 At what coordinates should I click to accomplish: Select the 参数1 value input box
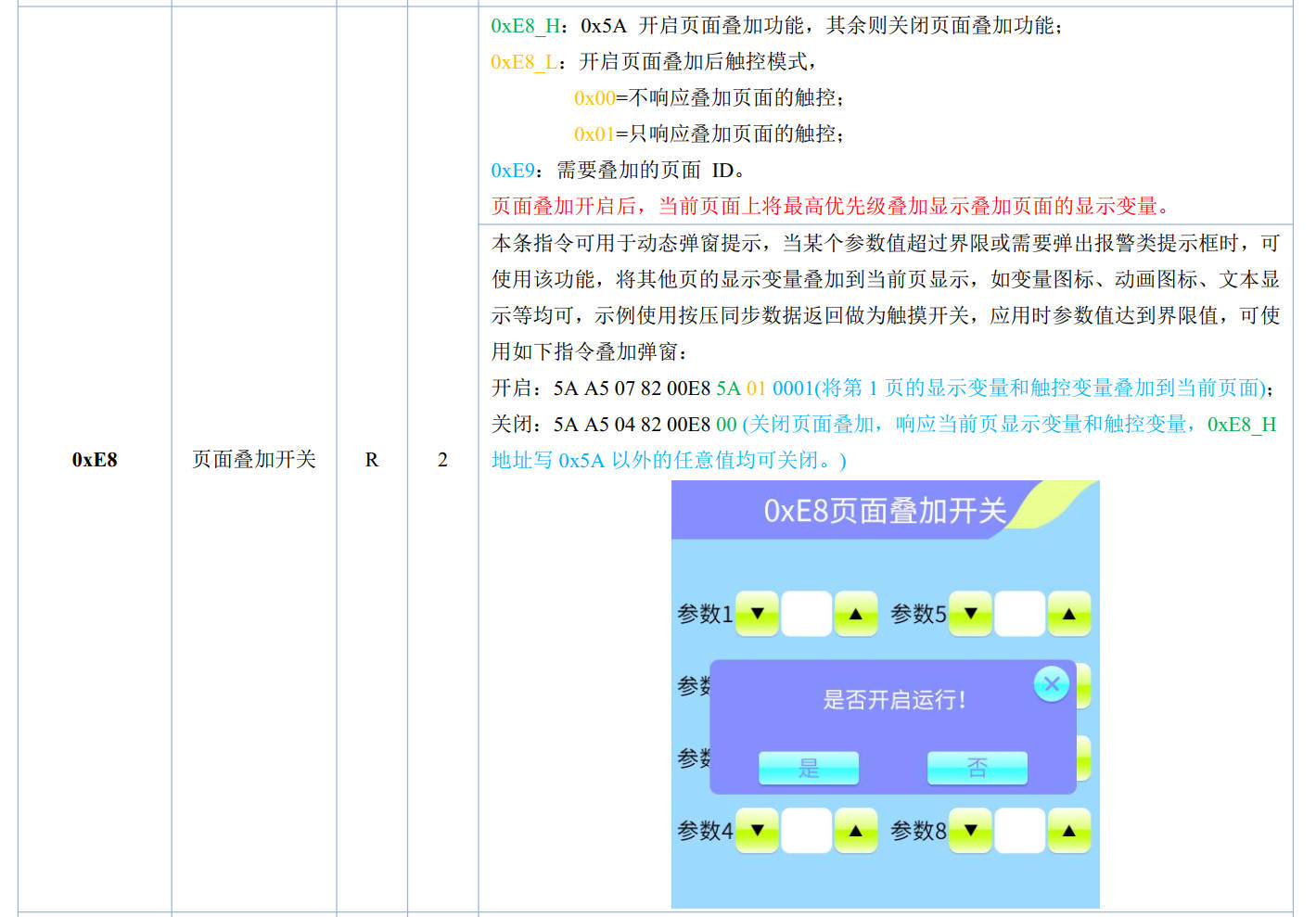(x=806, y=614)
